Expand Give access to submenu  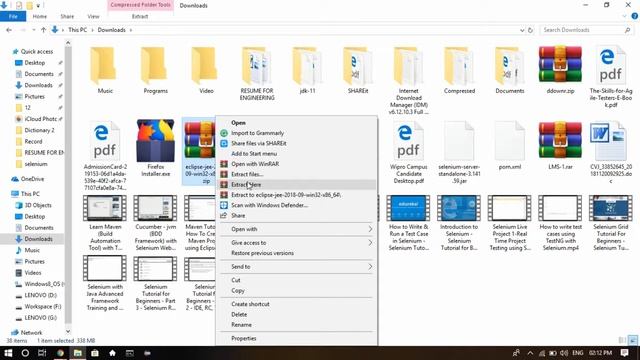[296, 242]
